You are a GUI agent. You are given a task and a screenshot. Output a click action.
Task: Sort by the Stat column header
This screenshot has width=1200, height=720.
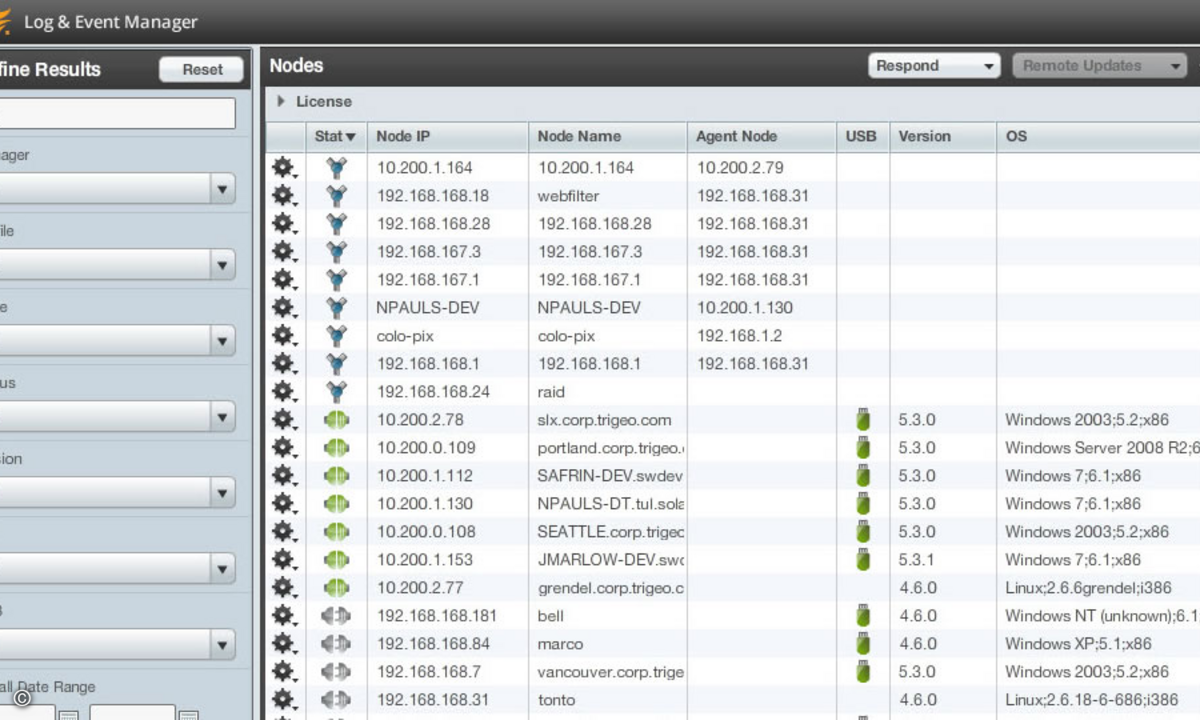pyautogui.click(x=335, y=136)
